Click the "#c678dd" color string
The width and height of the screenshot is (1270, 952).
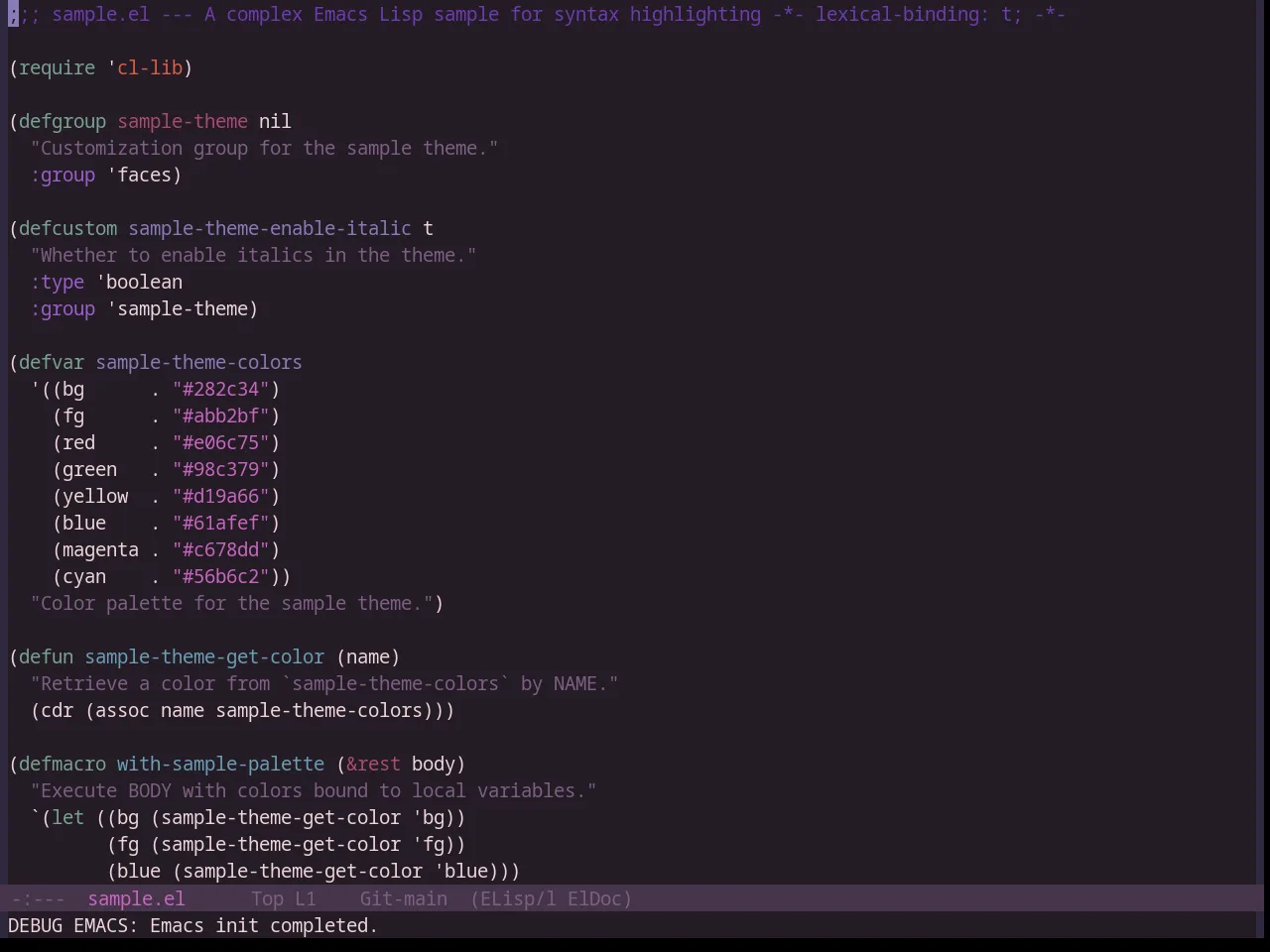point(221,549)
